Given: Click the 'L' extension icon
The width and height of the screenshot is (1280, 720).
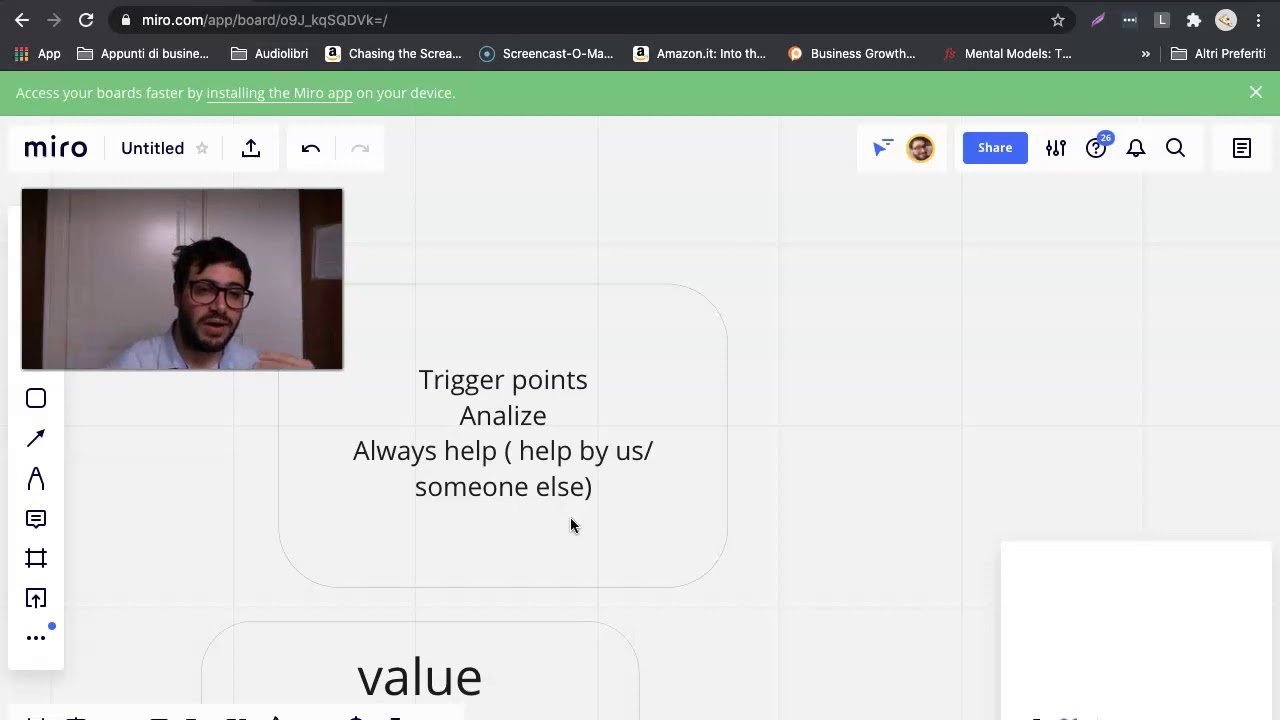Looking at the screenshot, I should pos(1162,20).
